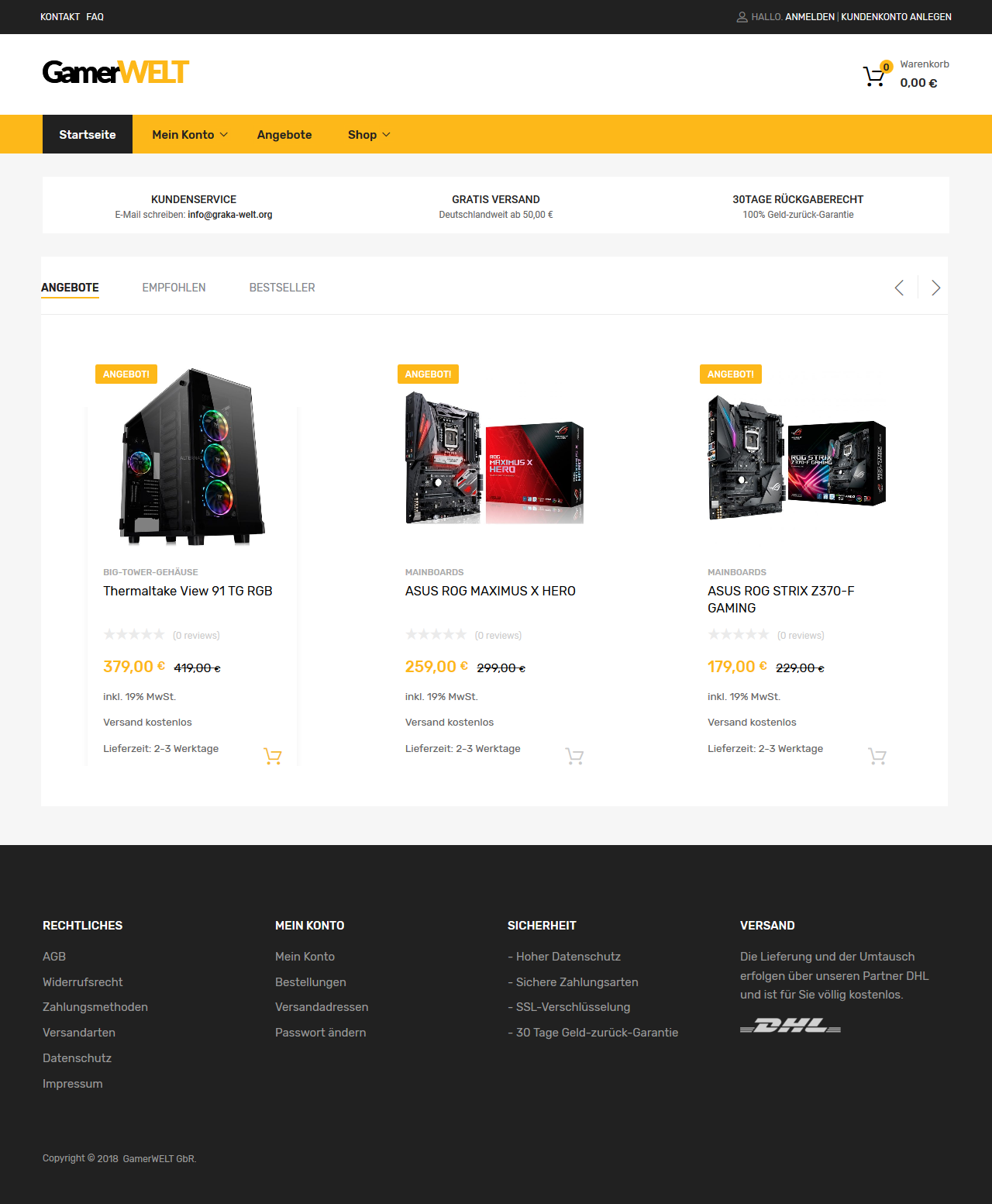This screenshot has width=992, height=1204.
Task: Click the GamerWELT logo
Action: tap(115, 72)
